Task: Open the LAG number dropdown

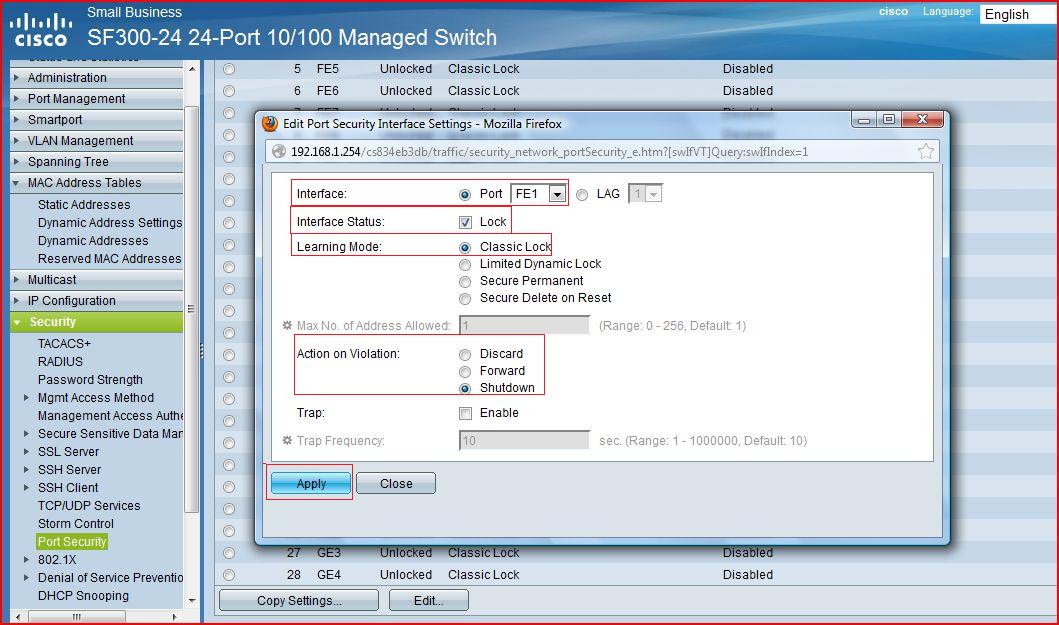Action: click(645, 194)
